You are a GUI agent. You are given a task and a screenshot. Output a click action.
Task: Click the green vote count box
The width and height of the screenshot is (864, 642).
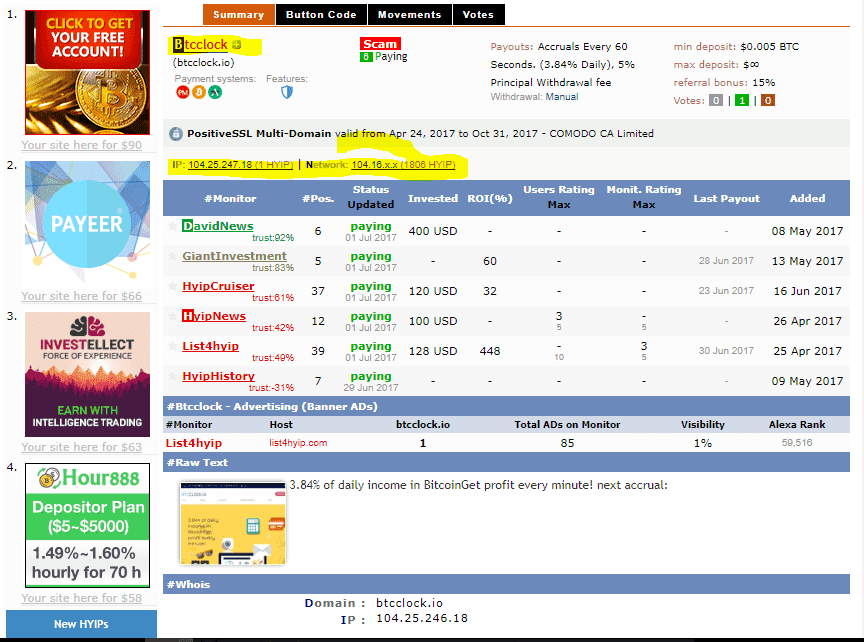pos(742,100)
